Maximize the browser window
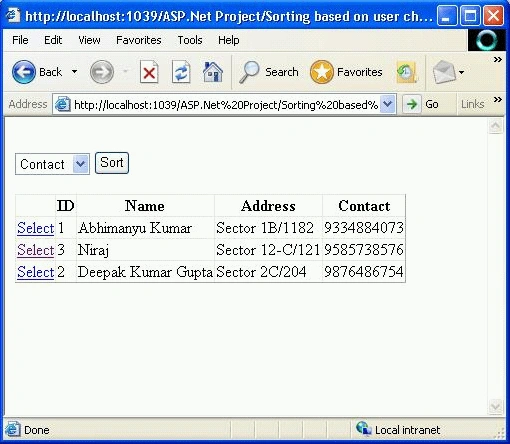This screenshot has height=444, width=510. coord(470,15)
